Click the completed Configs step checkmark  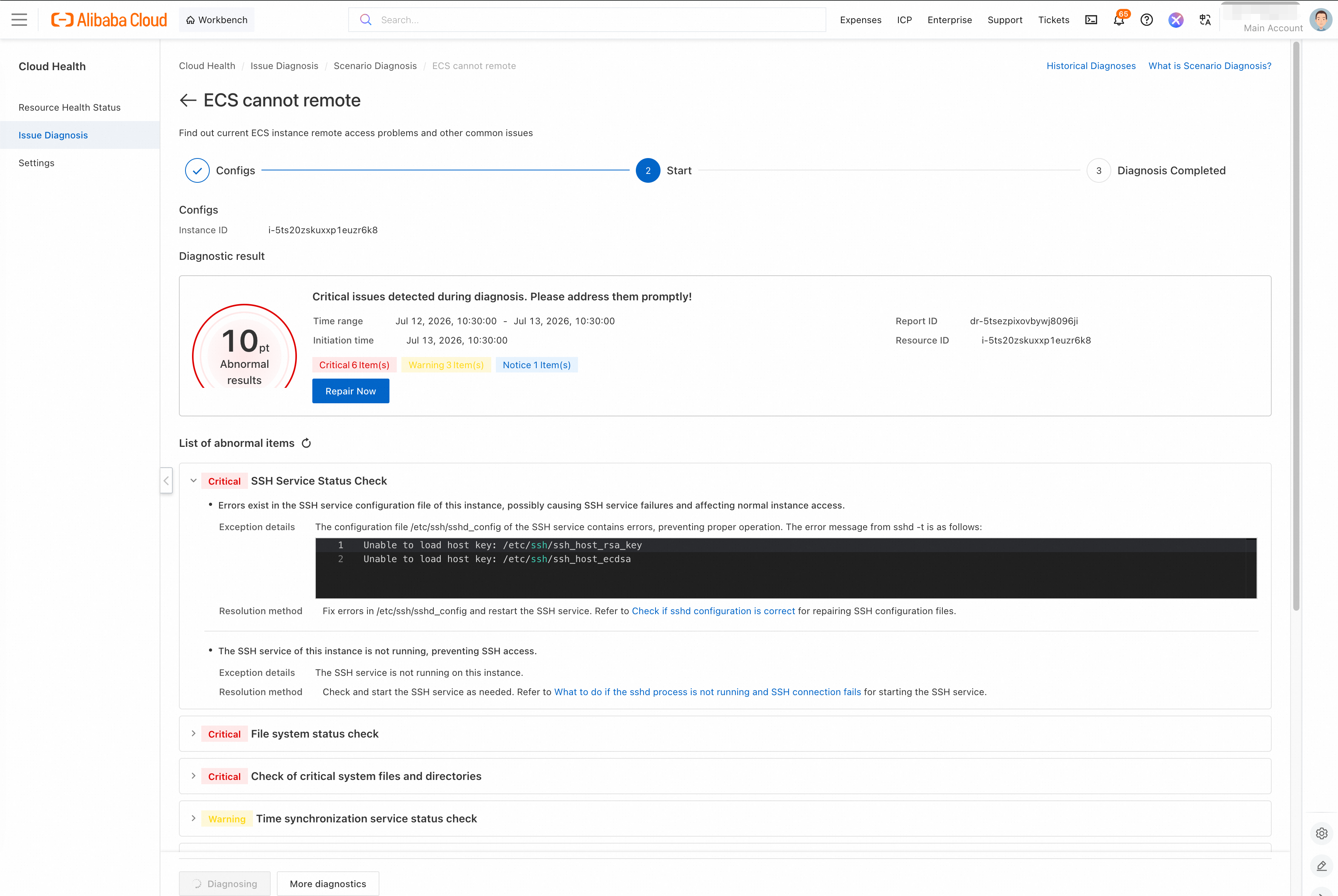(197, 170)
